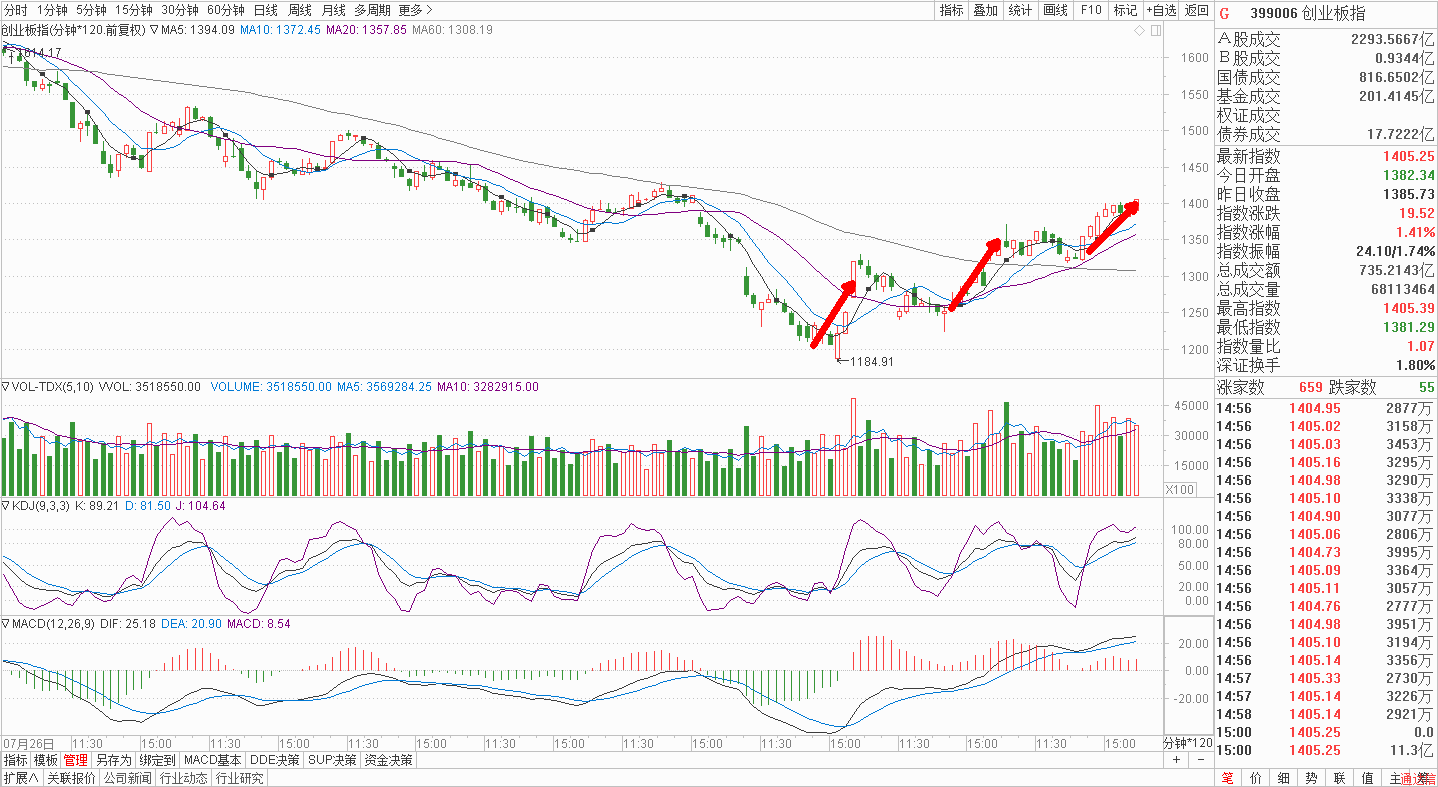Activate the 画线 drawing tool
1438x787 pixels.
tap(1055, 10)
